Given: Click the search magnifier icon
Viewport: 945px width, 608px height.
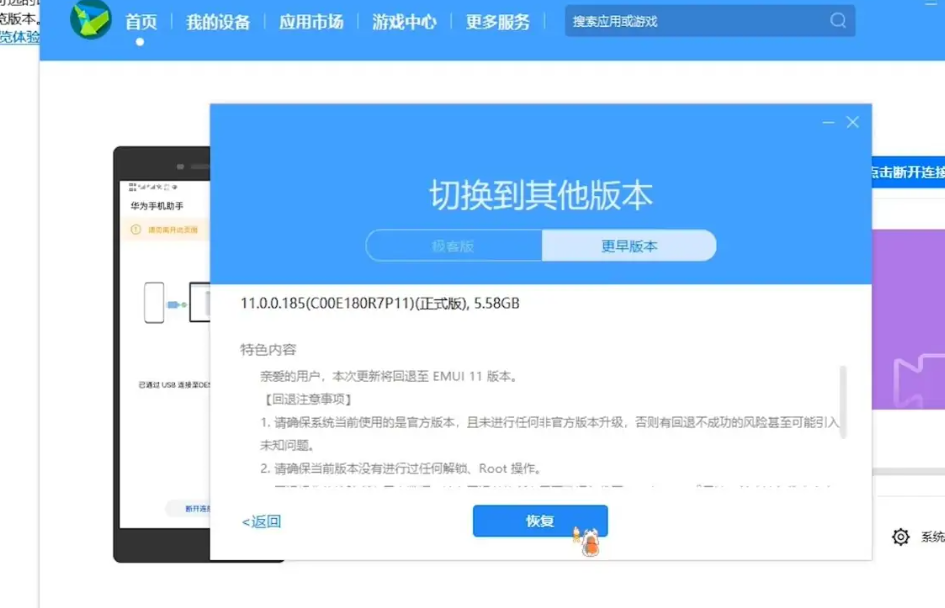Looking at the screenshot, I should point(838,21).
